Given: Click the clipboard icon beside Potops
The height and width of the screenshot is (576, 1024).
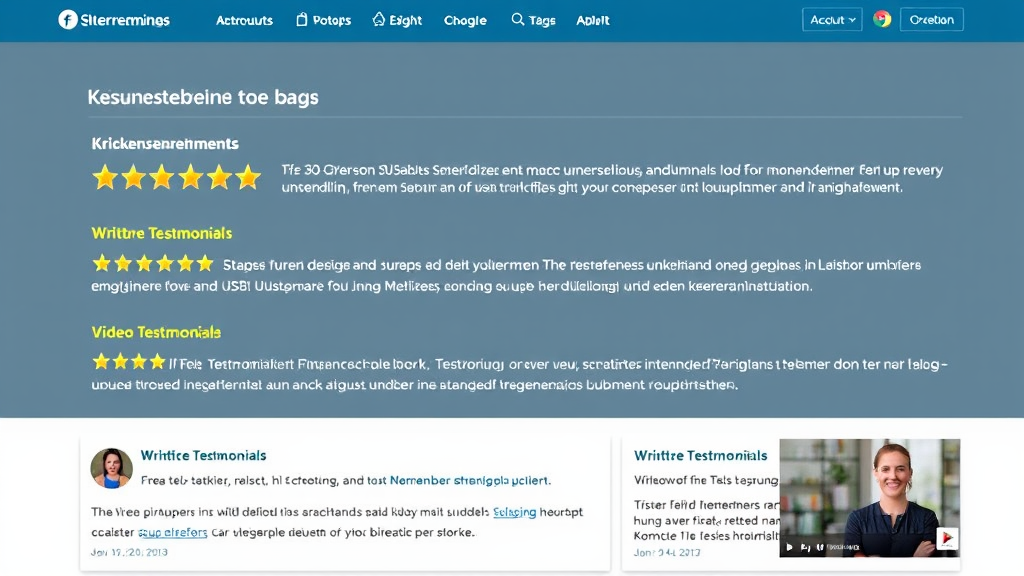Looking at the screenshot, I should pyautogui.click(x=301, y=20).
